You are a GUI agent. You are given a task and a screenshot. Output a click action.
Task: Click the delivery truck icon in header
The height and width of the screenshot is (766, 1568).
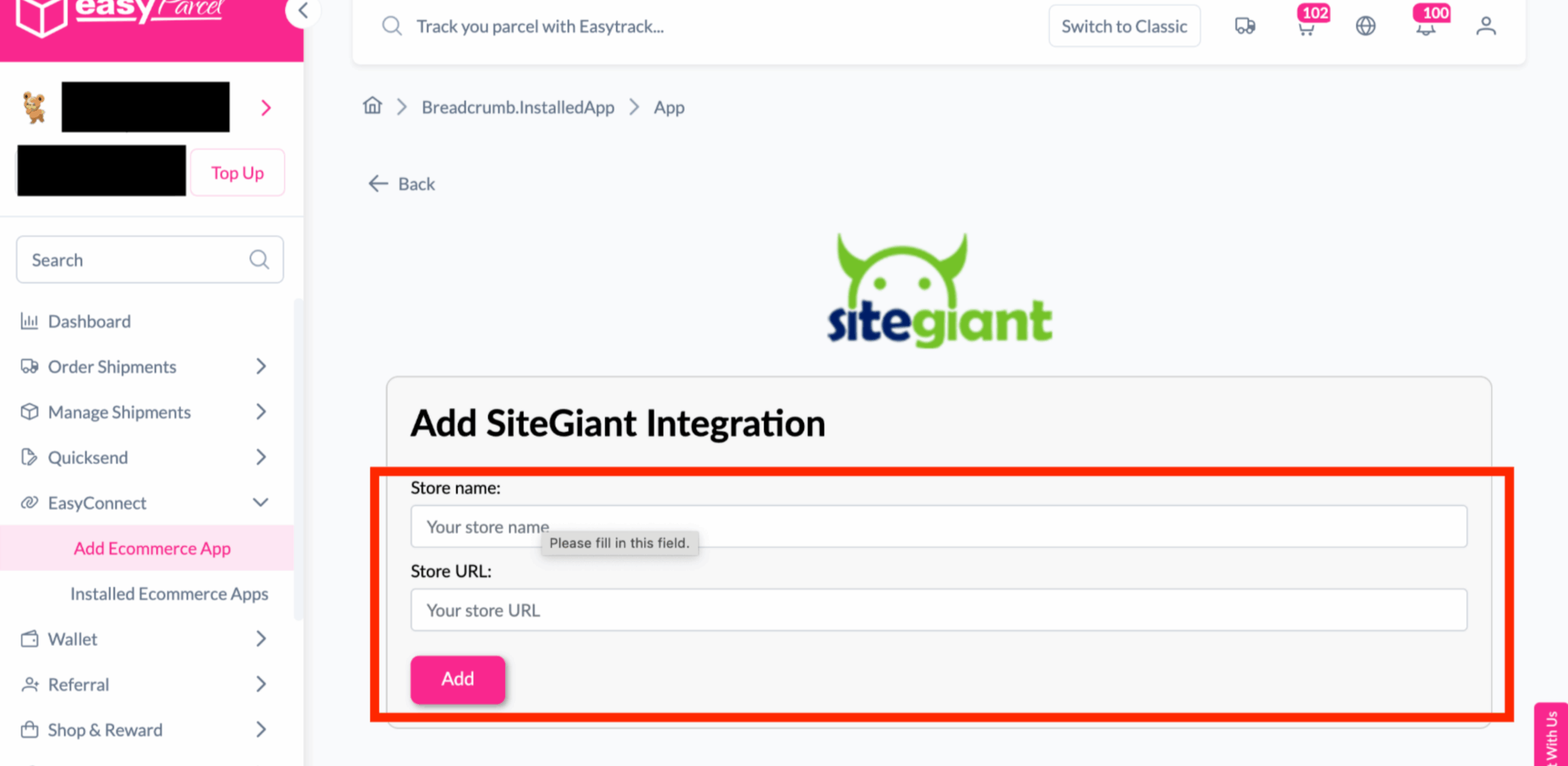click(x=1245, y=26)
